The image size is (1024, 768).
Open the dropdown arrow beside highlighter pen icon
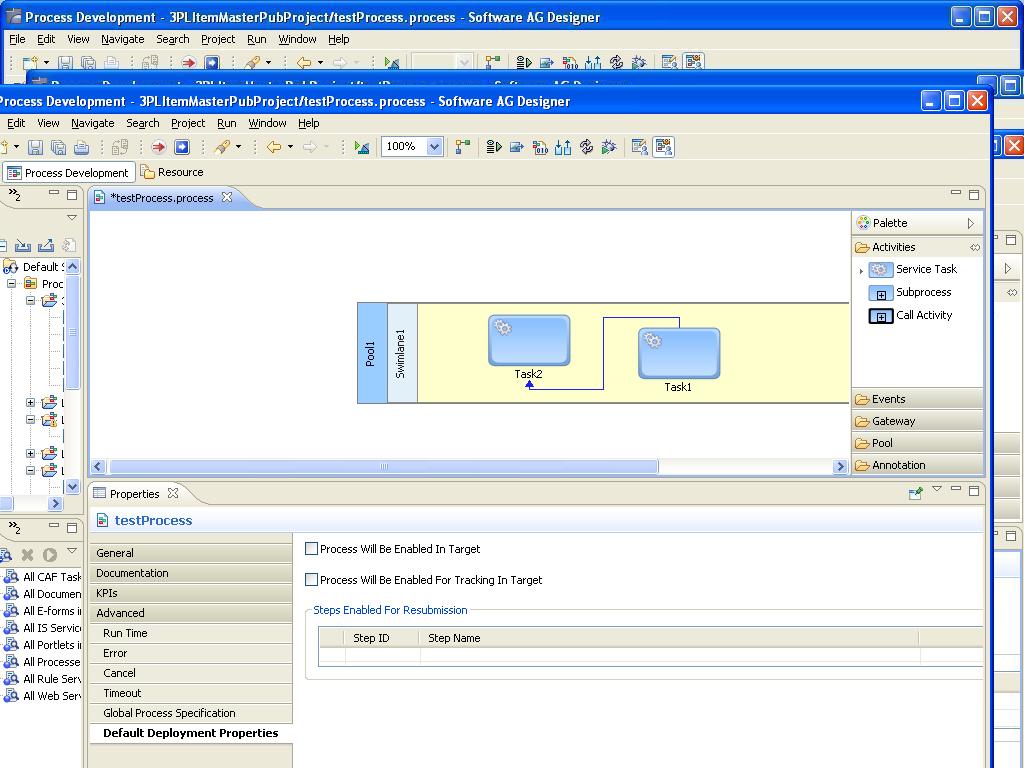pyautogui.click(x=238, y=147)
